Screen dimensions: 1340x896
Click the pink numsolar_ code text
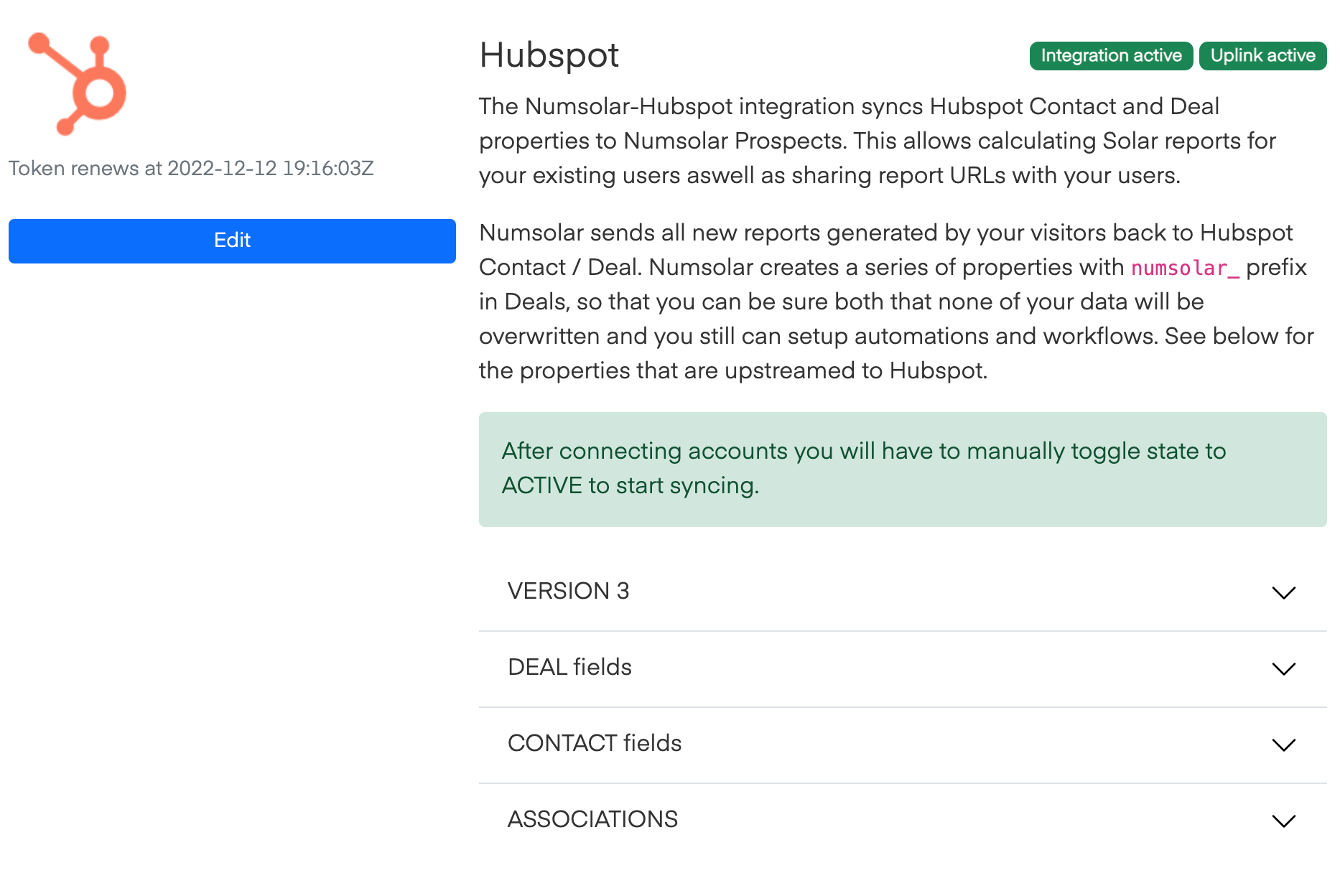[1186, 268]
